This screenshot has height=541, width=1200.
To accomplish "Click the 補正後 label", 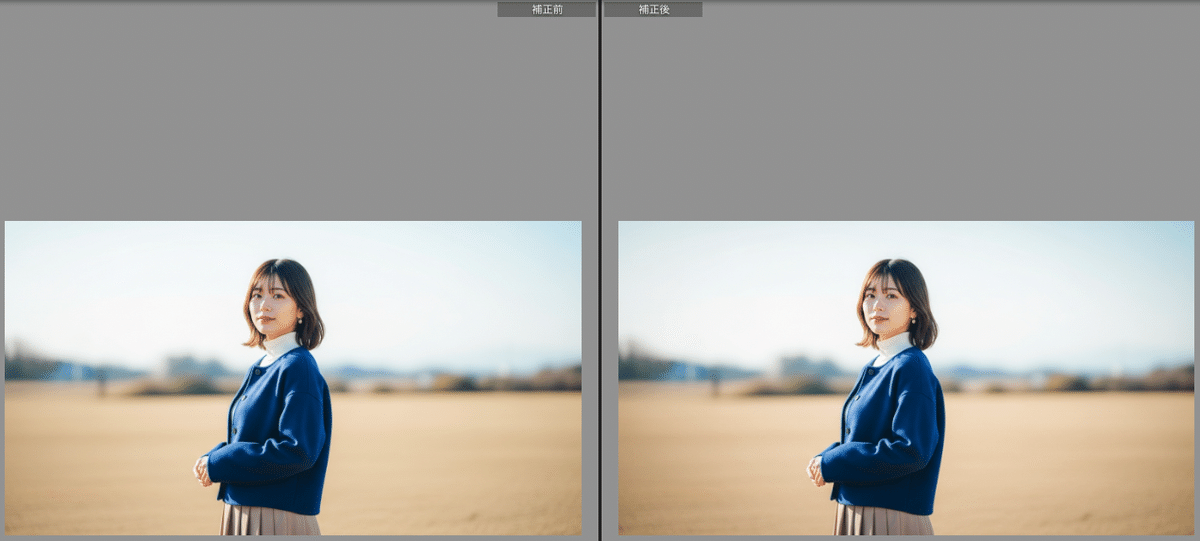I will 653,9.
